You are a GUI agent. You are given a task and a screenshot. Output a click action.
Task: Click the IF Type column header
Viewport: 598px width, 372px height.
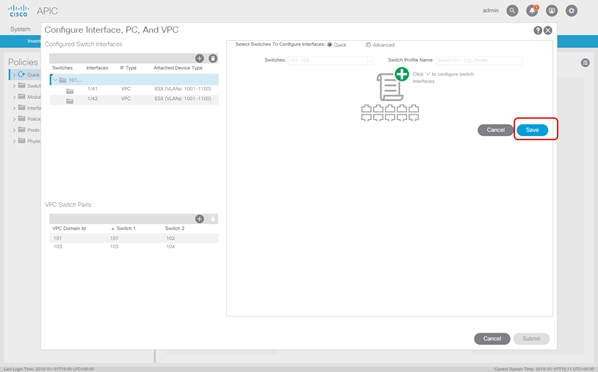click(x=128, y=68)
